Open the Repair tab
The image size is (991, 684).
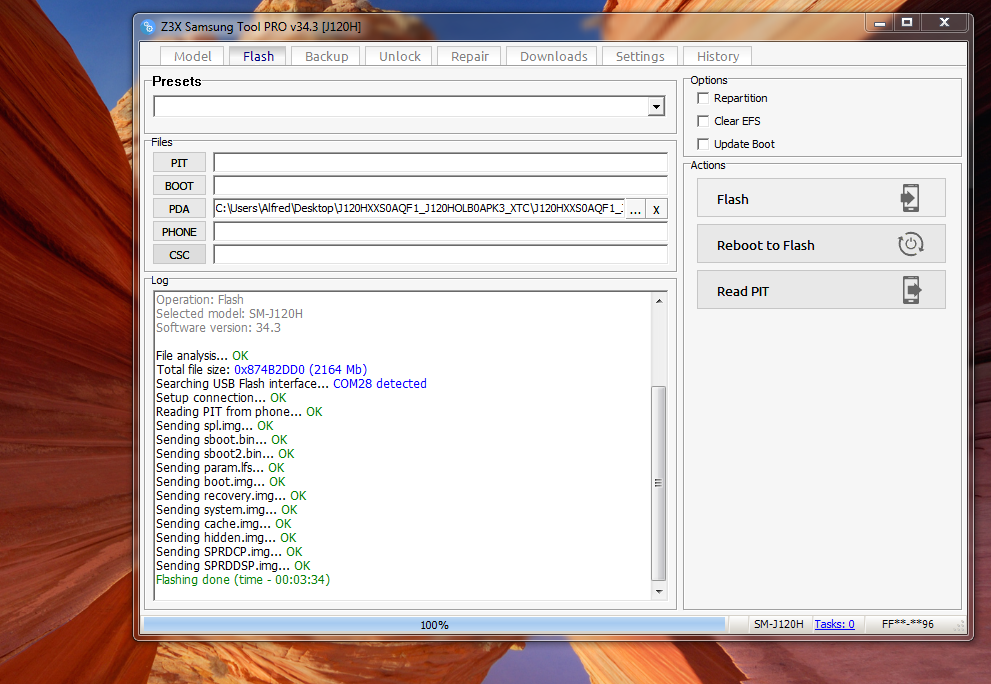coord(469,56)
